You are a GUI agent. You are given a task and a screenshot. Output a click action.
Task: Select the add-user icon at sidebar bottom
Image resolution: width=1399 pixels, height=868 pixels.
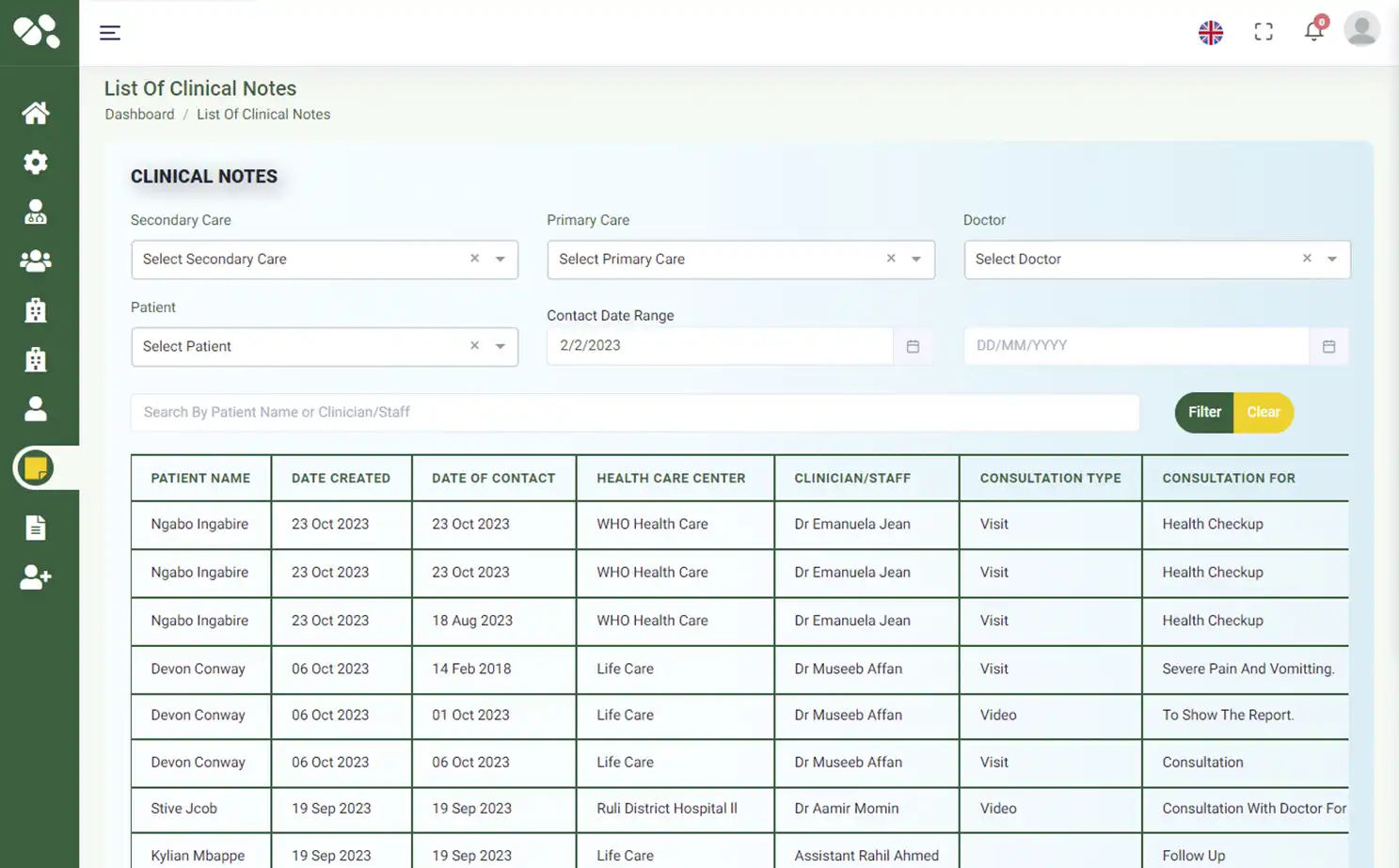(x=35, y=577)
